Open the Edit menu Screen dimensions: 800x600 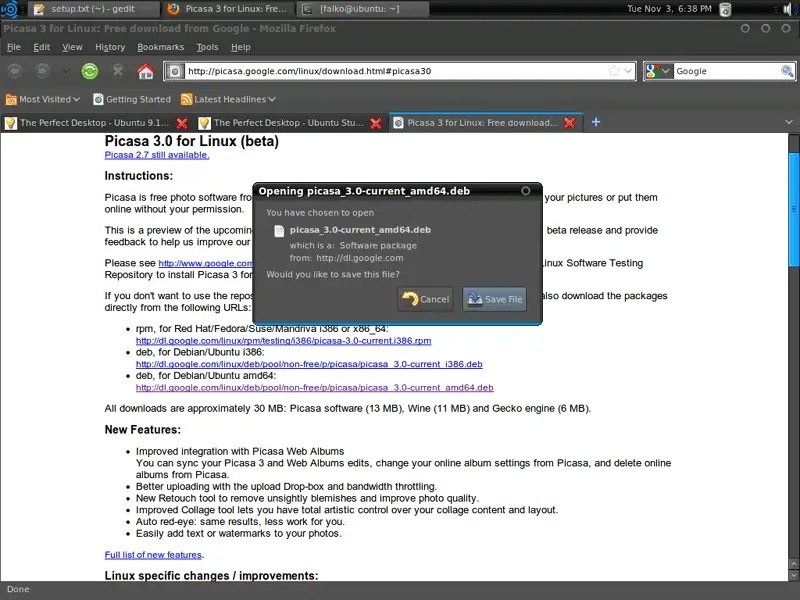point(41,47)
